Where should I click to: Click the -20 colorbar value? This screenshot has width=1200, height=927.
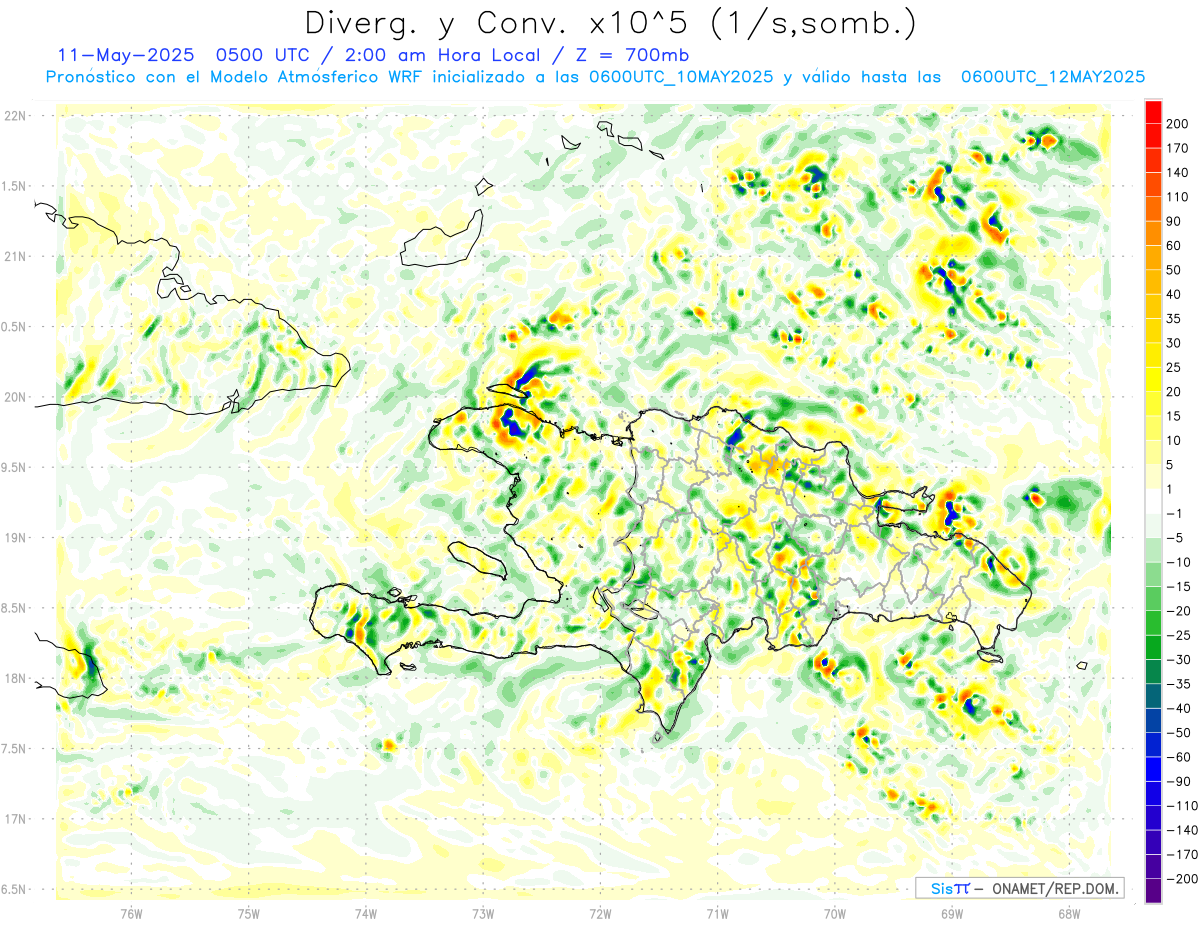tap(1180, 611)
